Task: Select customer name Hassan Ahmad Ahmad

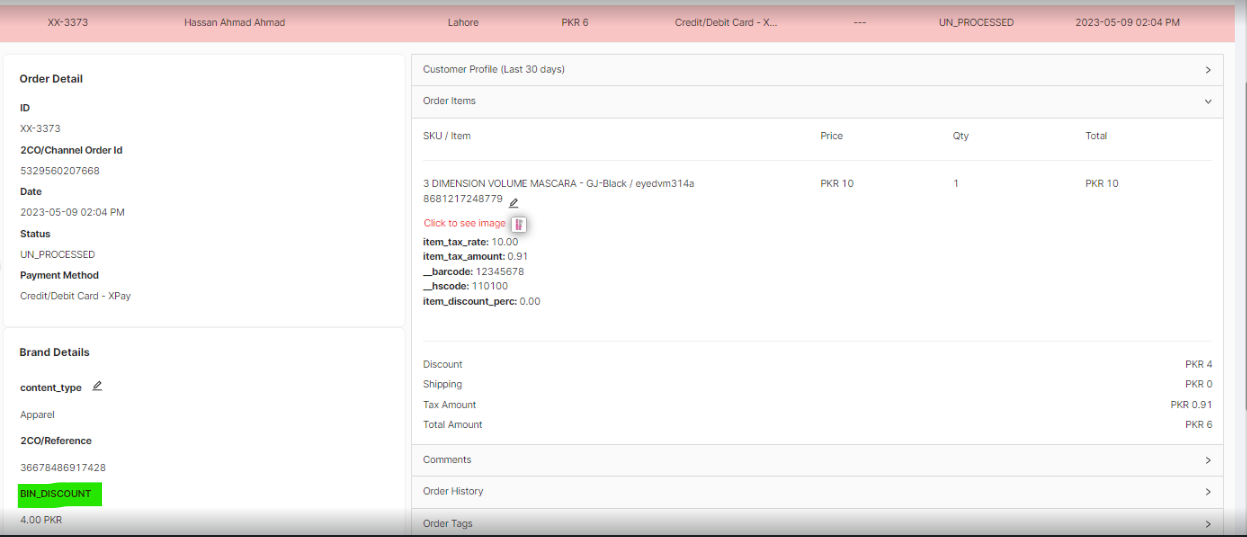Action: tap(234, 22)
